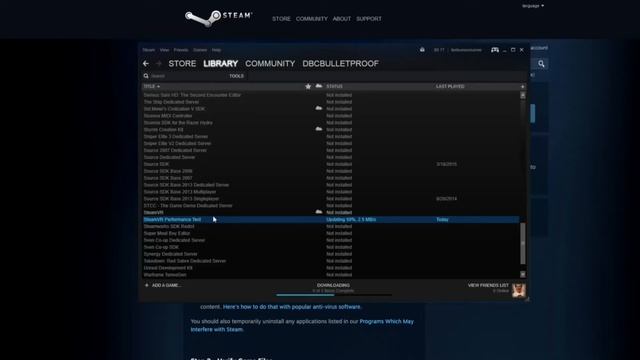Click STORE link in website header
This screenshot has width=640, height=360.
tap(281, 19)
